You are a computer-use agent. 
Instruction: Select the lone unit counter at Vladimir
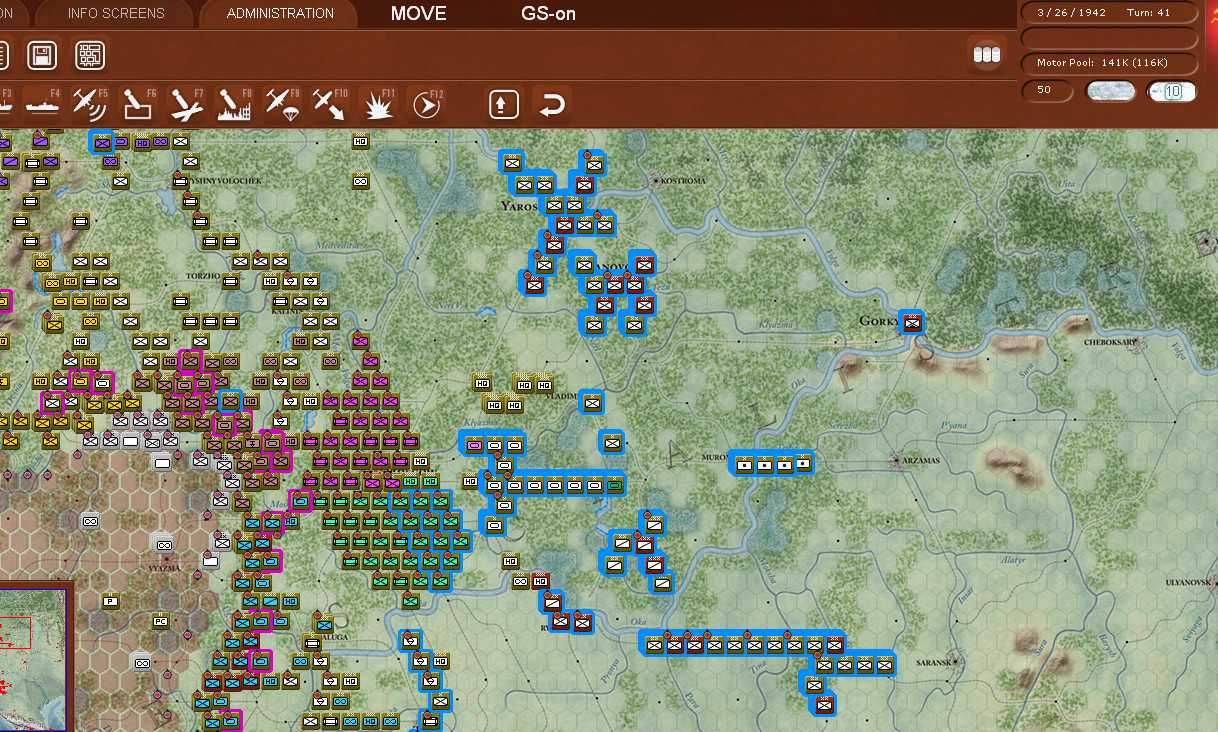pos(593,402)
